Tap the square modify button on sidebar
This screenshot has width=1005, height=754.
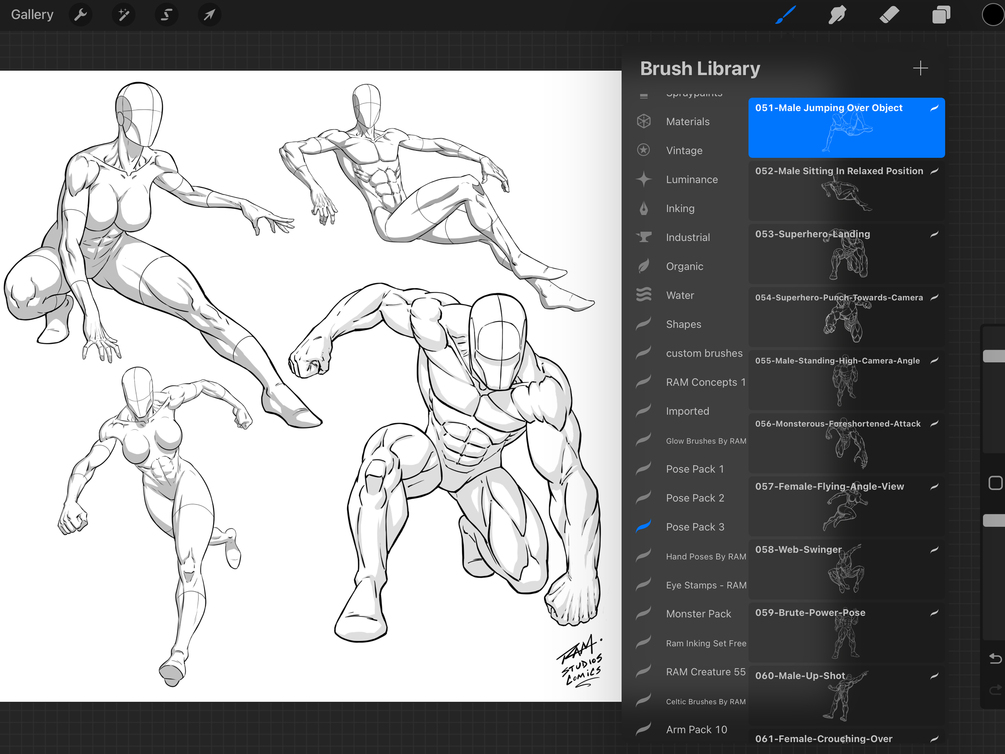pyautogui.click(x=995, y=483)
